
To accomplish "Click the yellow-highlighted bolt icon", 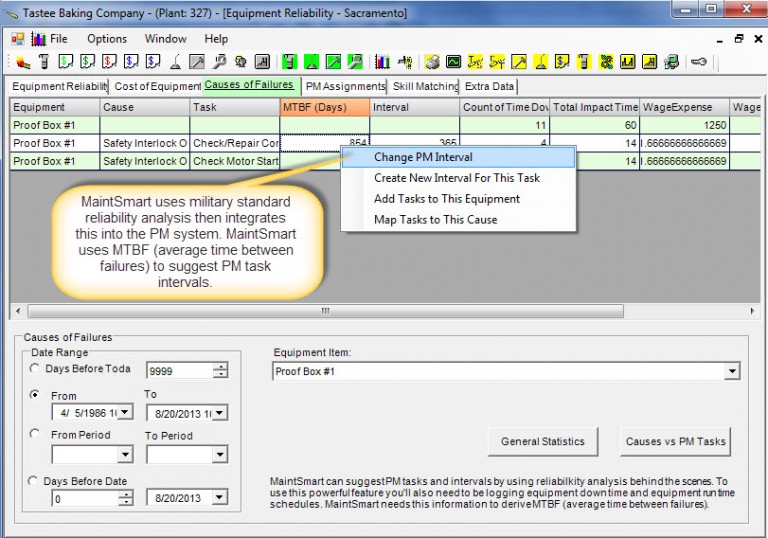I will (584, 62).
